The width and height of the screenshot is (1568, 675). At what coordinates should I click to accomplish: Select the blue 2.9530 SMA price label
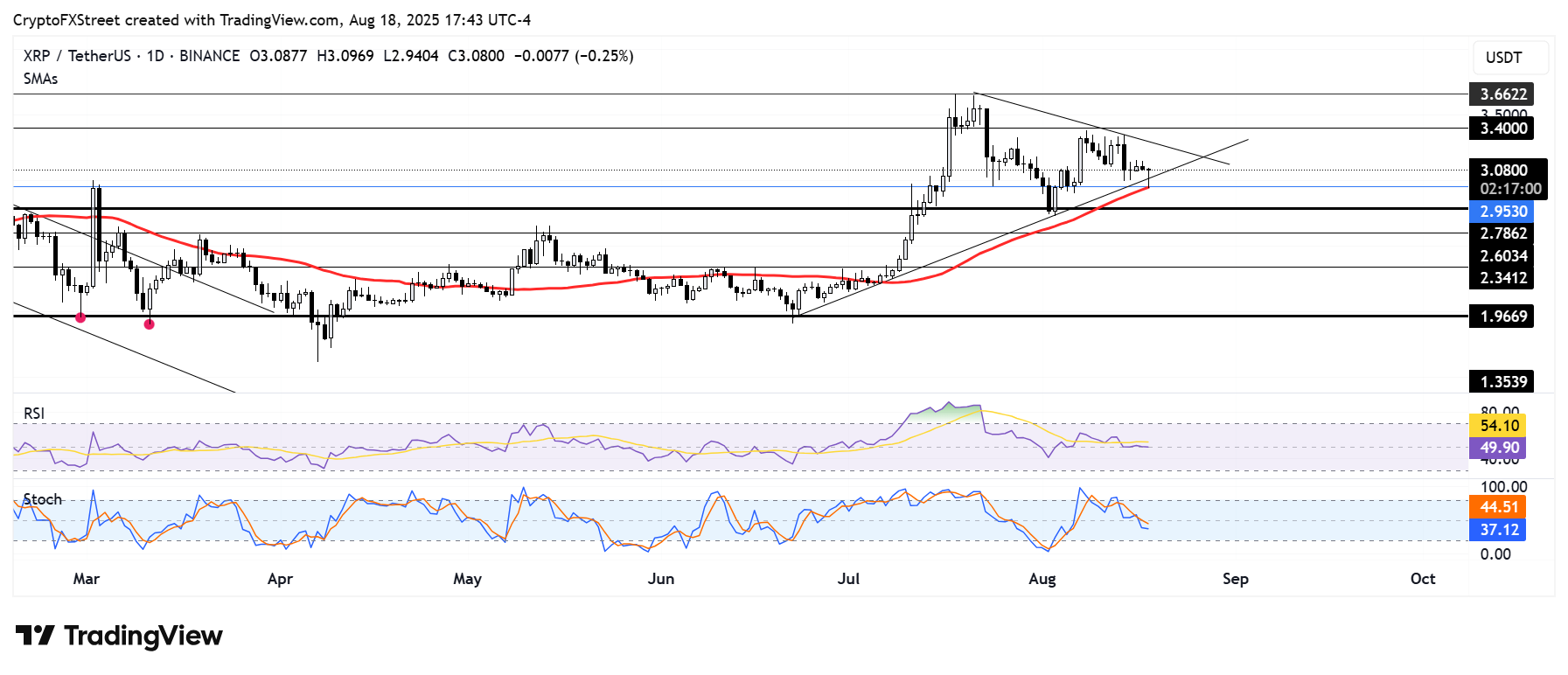point(1502,212)
